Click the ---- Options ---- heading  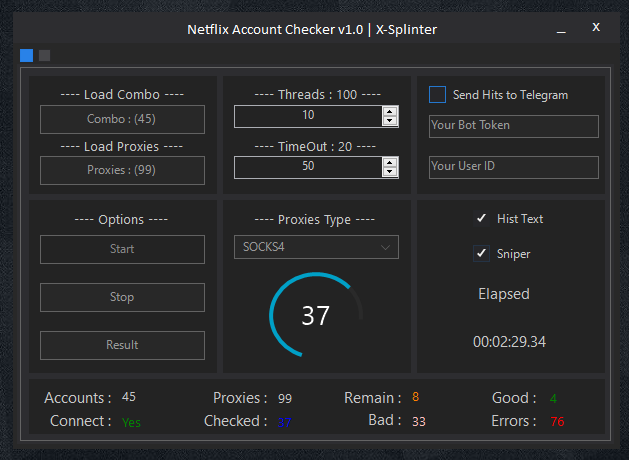[x=121, y=220]
